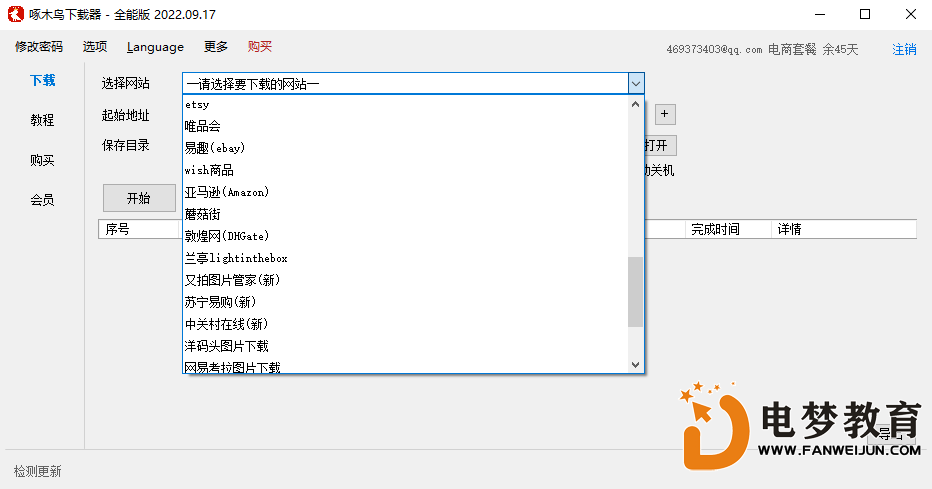Select 易趣(ebay) from the list
Viewport: 932px width, 489px height.
click(405, 148)
